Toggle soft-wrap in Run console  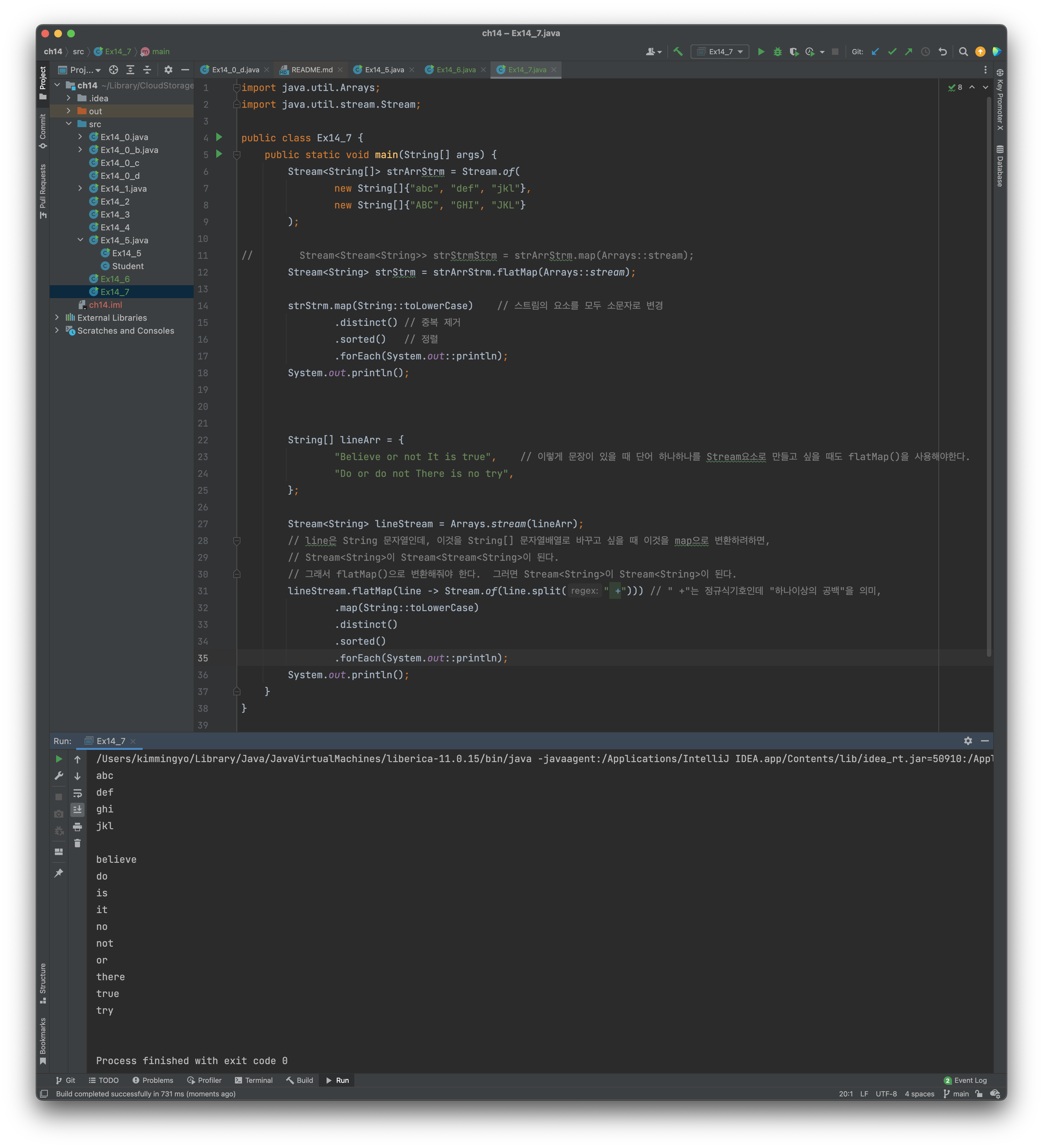click(x=77, y=793)
